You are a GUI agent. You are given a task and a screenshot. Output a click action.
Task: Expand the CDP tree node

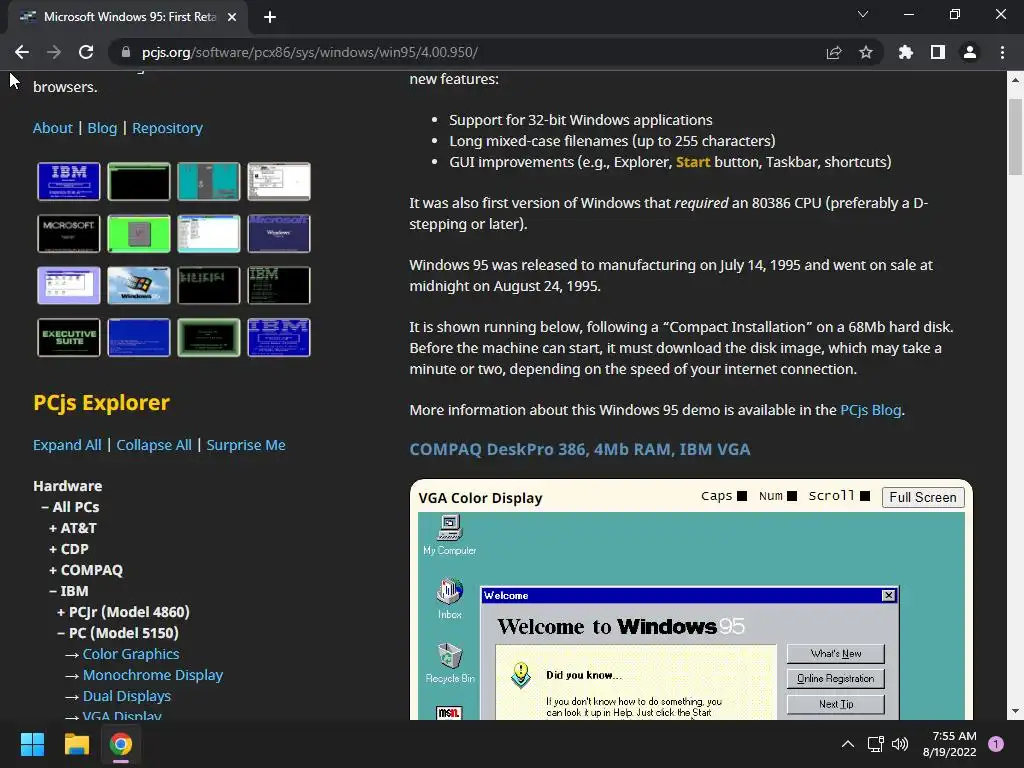click(69, 549)
